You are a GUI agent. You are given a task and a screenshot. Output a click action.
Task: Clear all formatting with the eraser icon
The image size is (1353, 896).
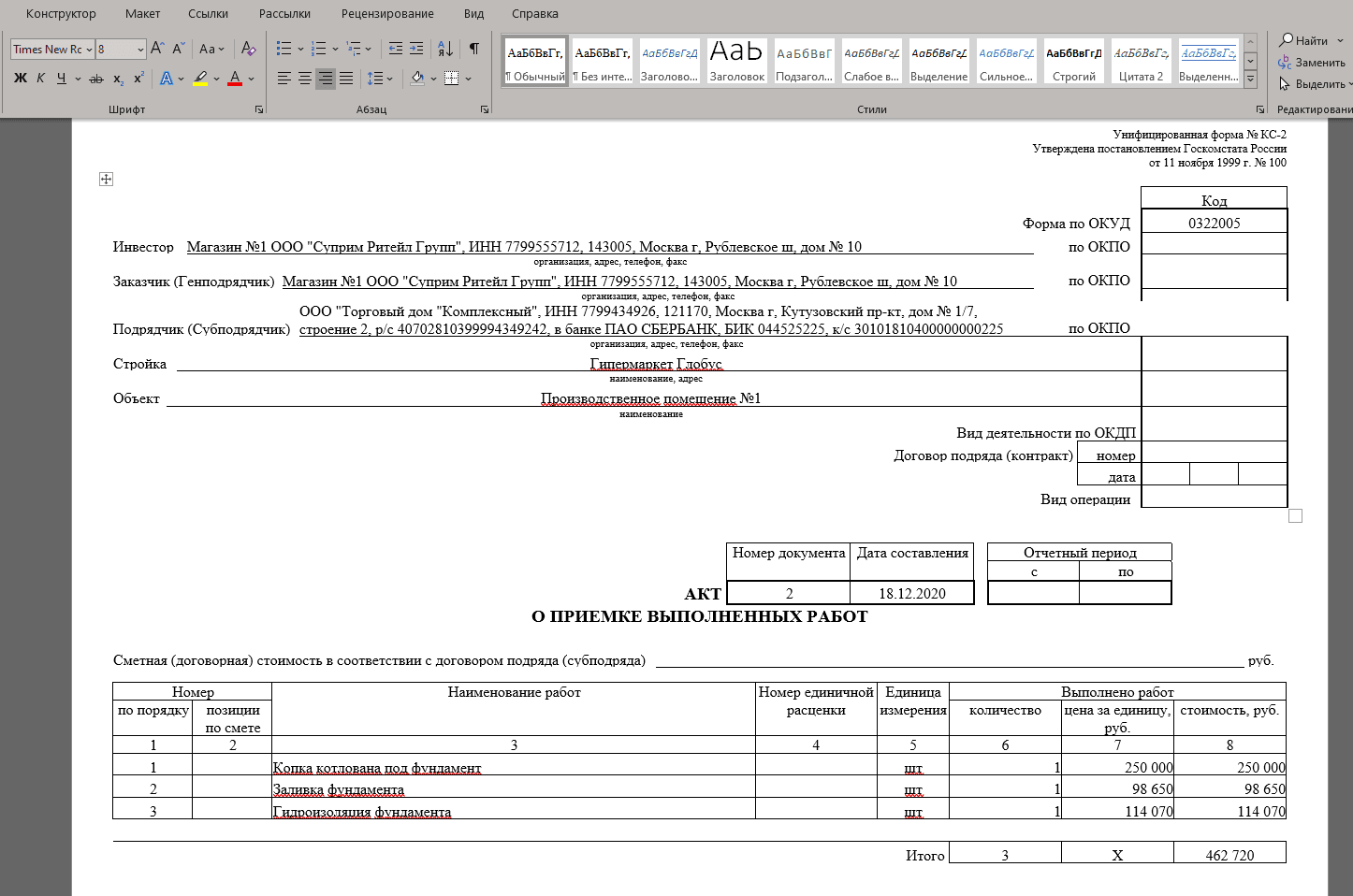(248, 49)
